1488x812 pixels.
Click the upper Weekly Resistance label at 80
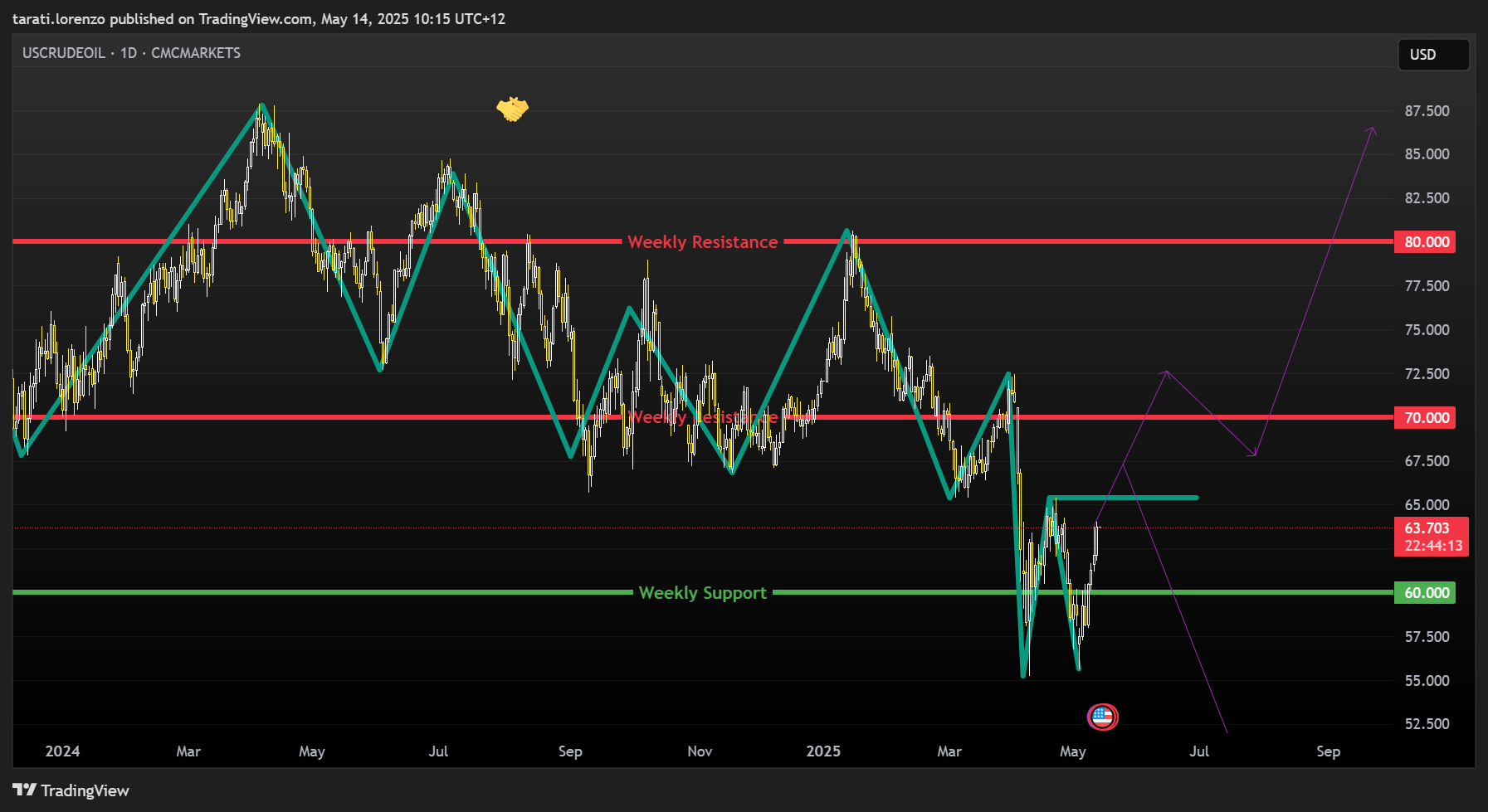click(x=703, y=242)
